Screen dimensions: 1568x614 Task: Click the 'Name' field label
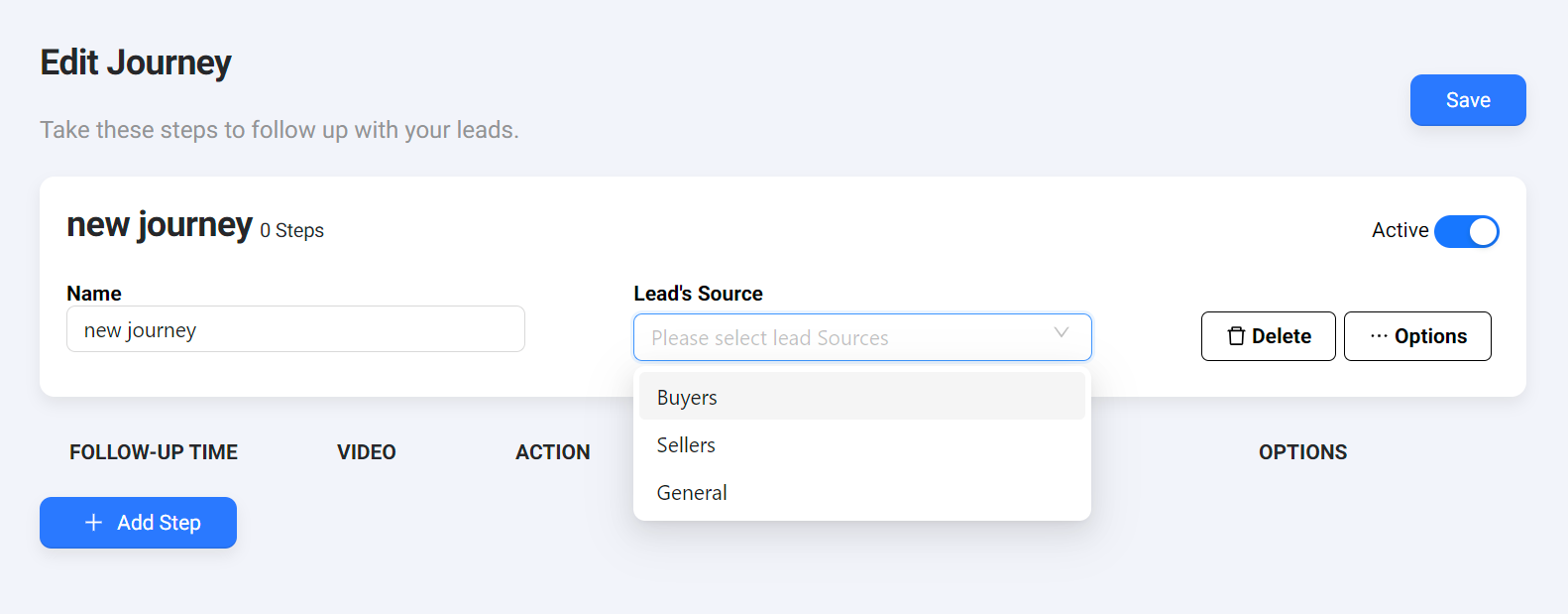click(94, 294)
